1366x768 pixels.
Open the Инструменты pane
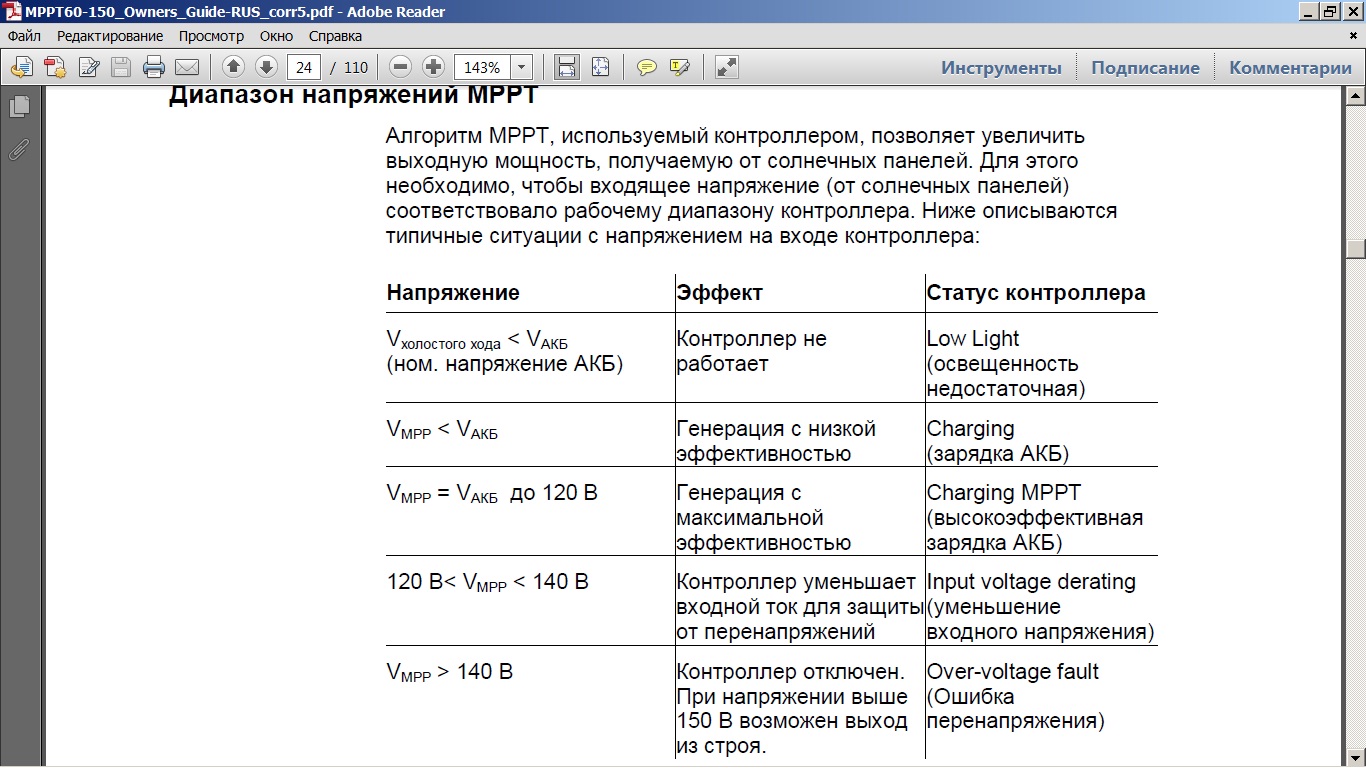coord(1001,68)
